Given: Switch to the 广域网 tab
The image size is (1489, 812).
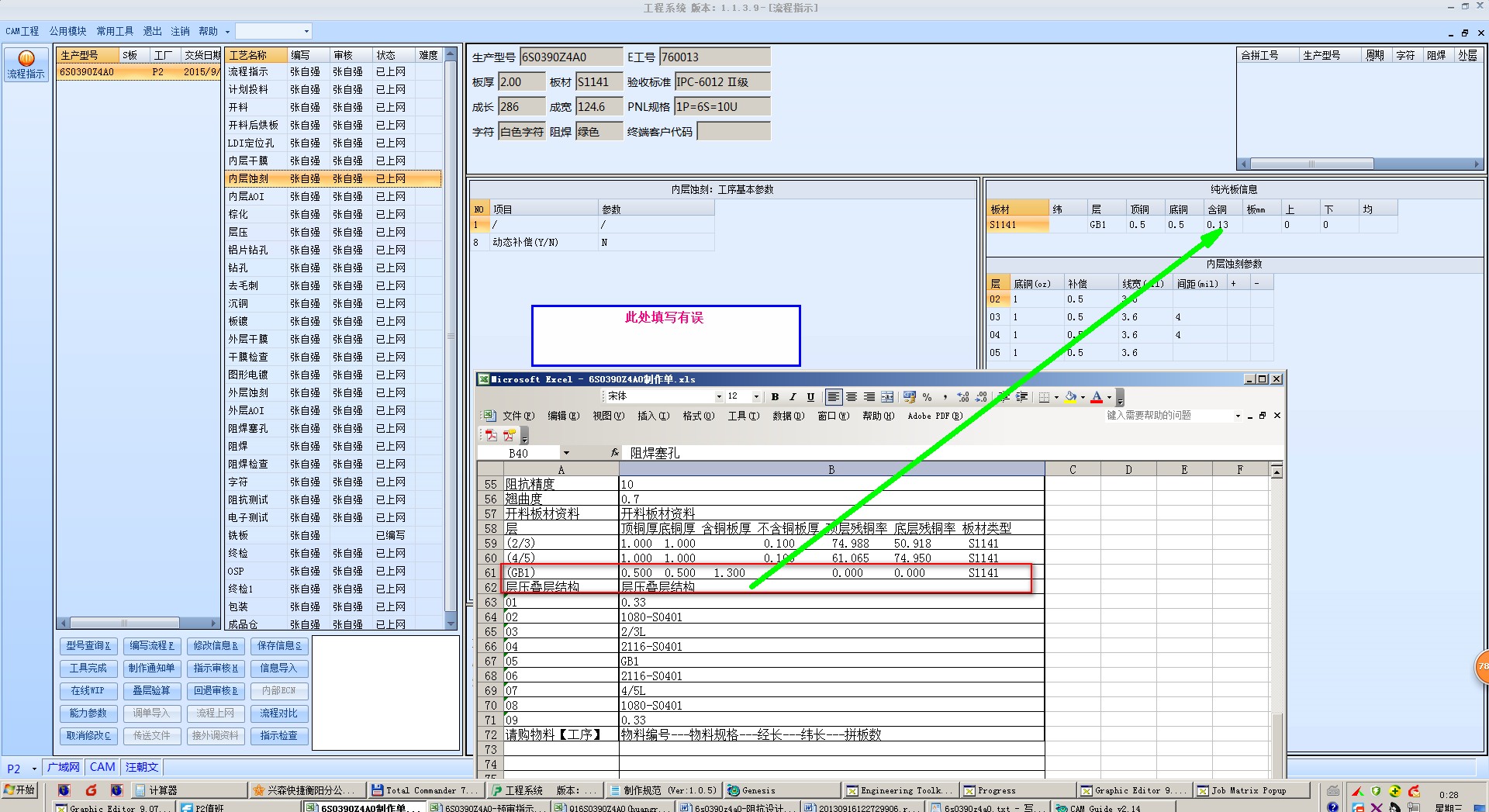Looking at the screenshot, I should 63,767.
